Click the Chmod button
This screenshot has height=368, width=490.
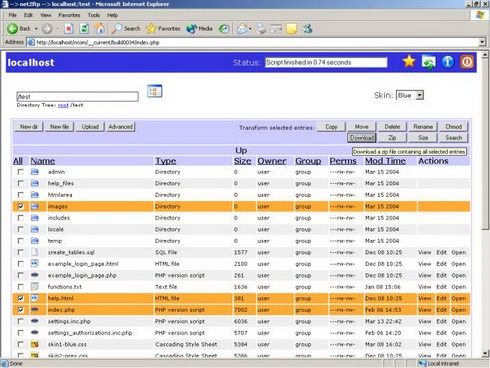click(x=454, y=127)
